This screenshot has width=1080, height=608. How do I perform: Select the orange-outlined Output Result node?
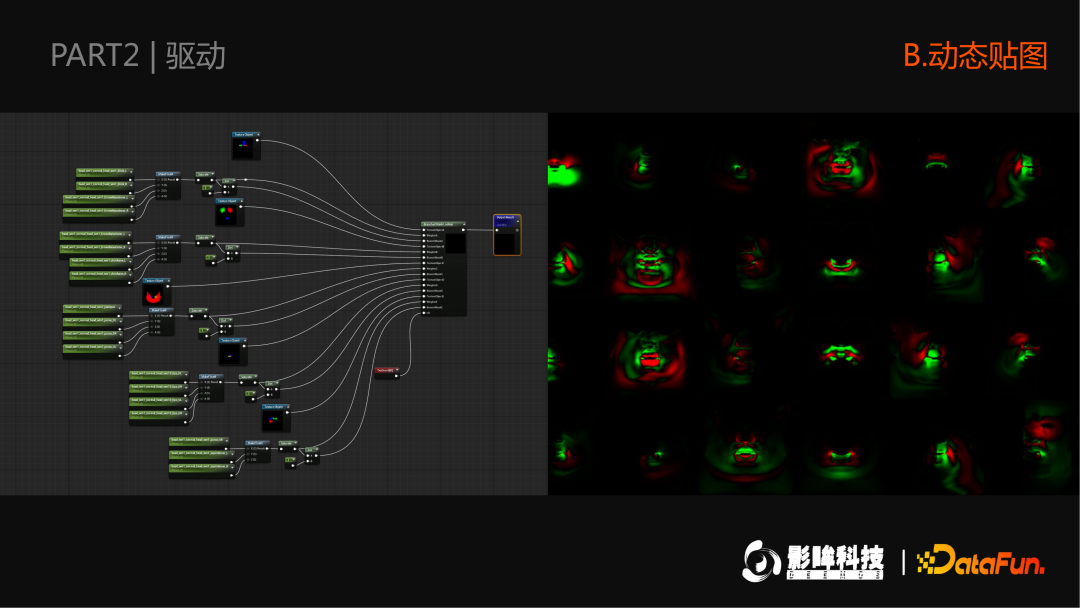[x=507, y=236]
